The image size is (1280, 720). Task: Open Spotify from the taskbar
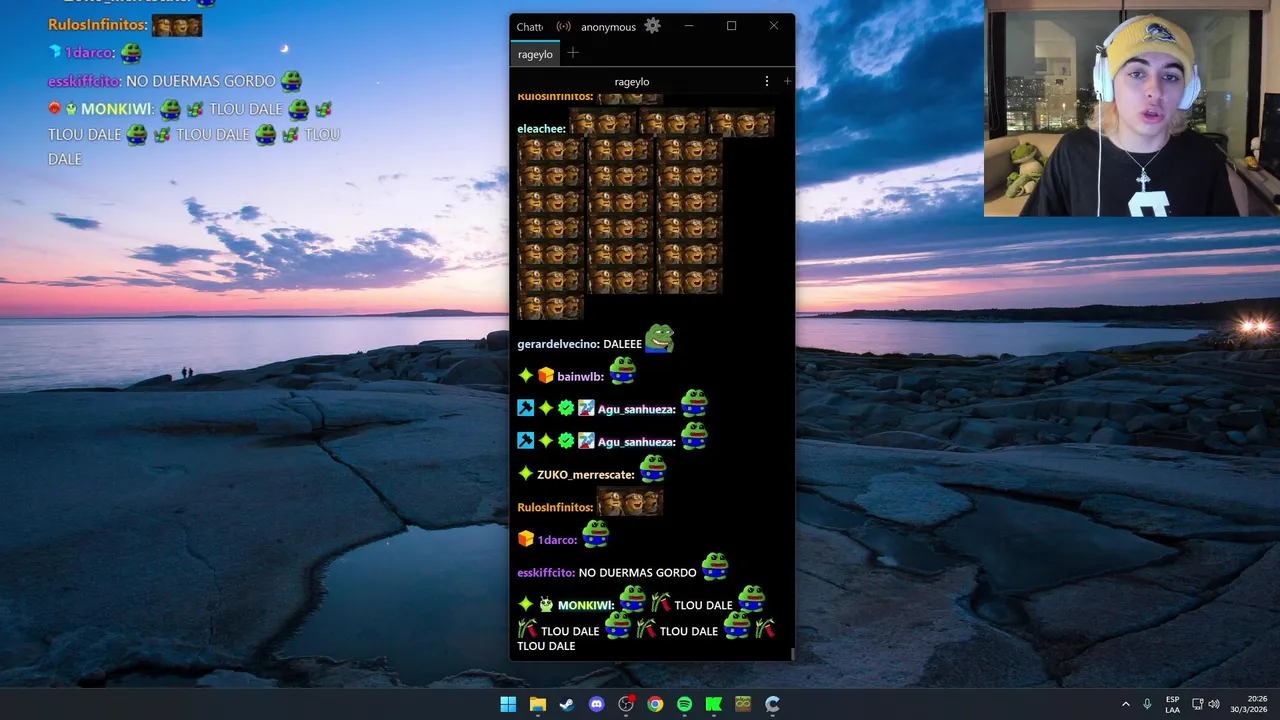click(684, 704)
